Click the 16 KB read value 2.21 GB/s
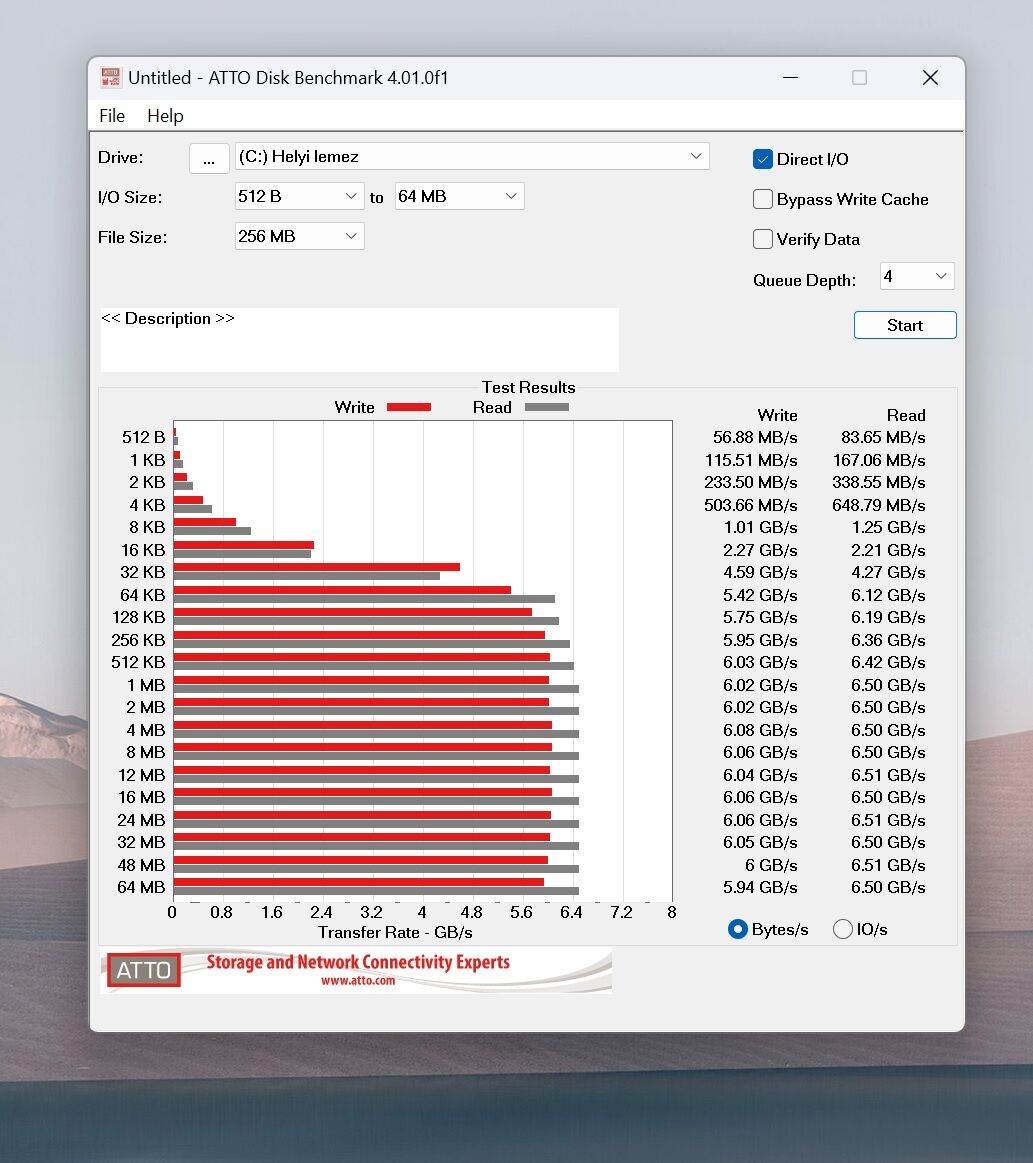The height and width of the screenshot is (1163, 1033). point(888,550)
